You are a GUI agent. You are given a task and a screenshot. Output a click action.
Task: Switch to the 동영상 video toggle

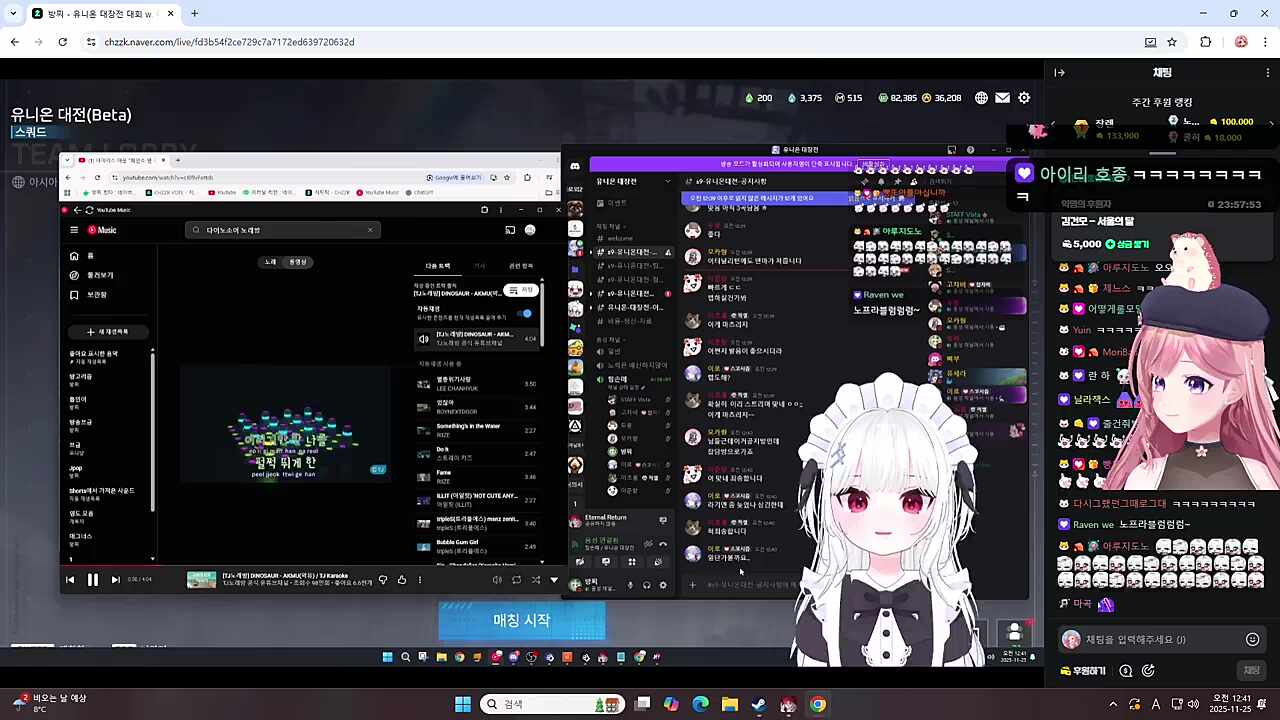point(298,262)
